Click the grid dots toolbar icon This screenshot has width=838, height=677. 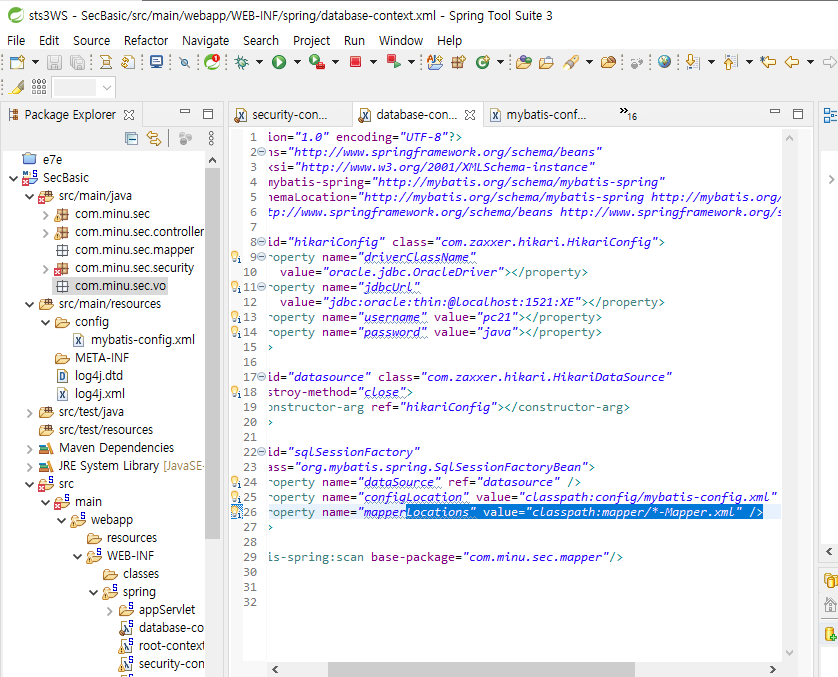click(x=39, y=87)
